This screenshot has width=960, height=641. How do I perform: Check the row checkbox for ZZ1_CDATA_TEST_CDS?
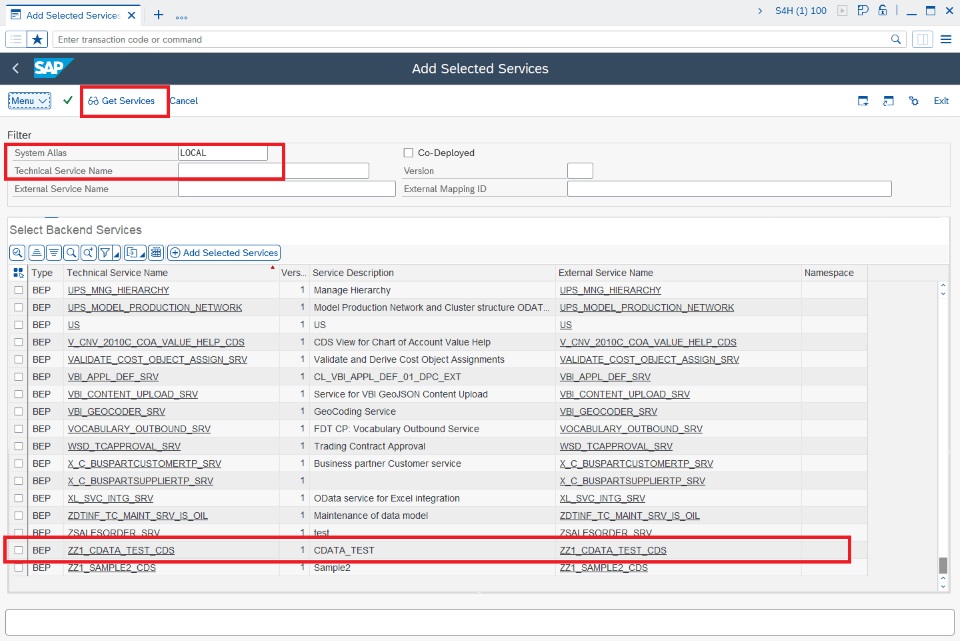pyautogui.click(x=17, y=549)
